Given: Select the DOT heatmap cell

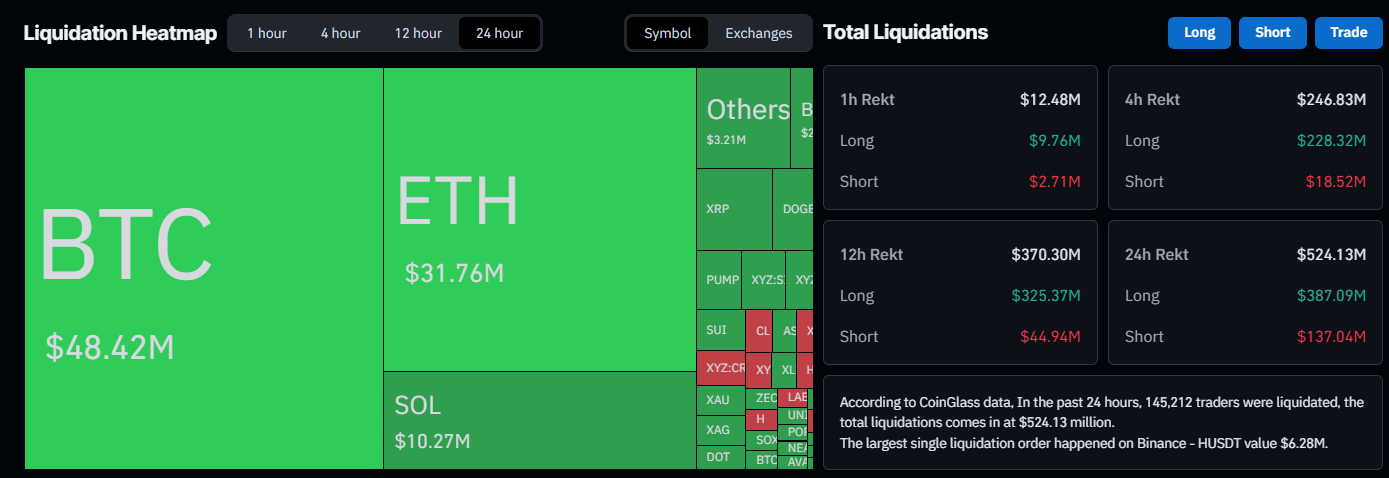Looking at the screenshot, I should (721, 457).
